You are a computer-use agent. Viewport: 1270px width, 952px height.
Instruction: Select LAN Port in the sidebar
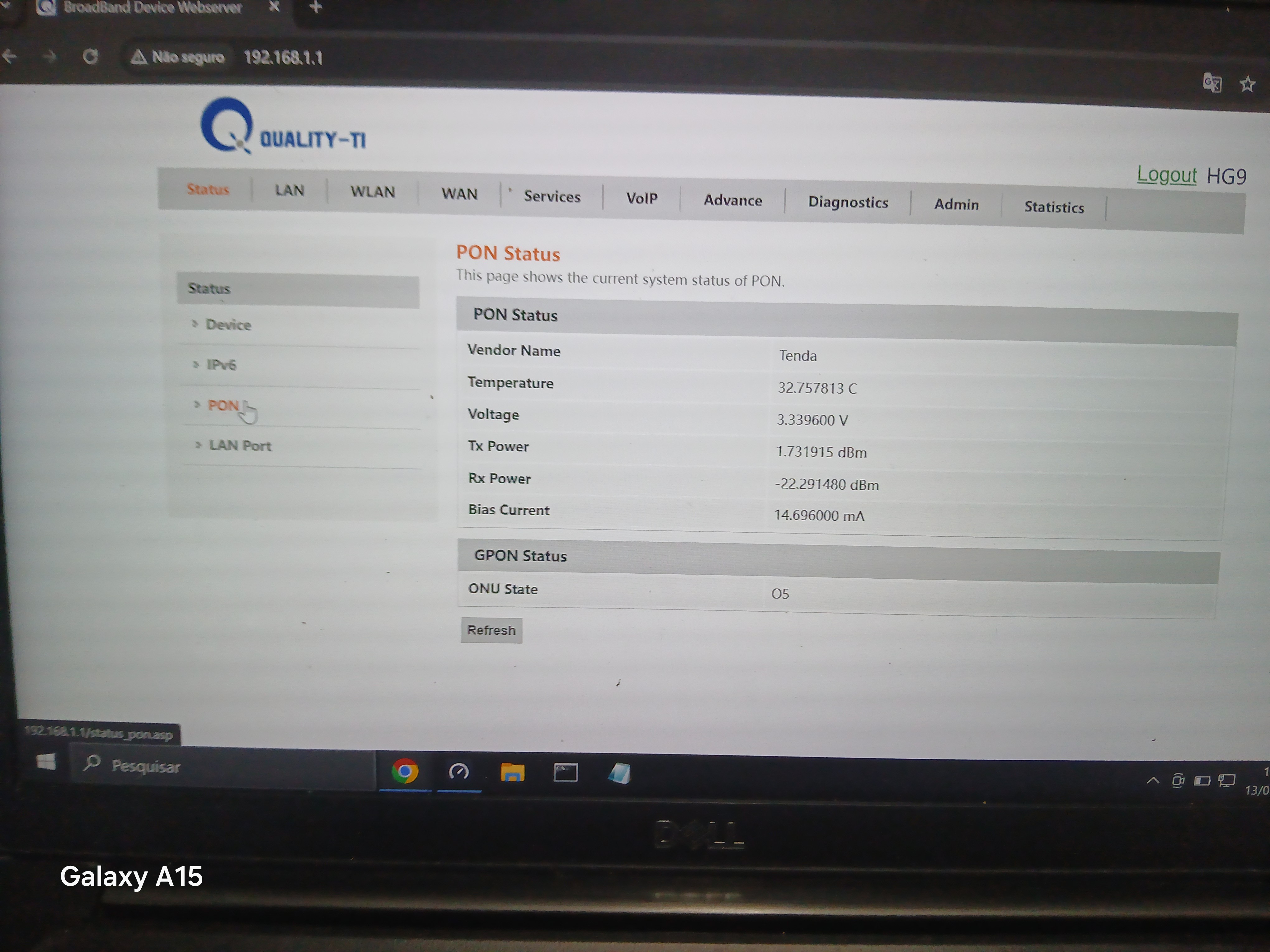[x=239, y=445]
